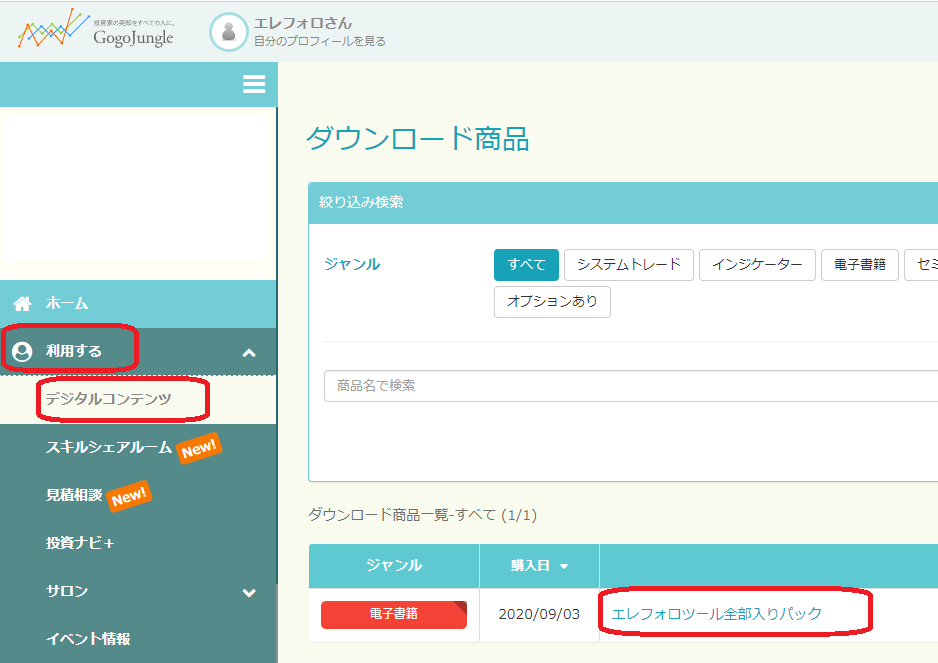
Task: Collapse the 利用する section chevron
Action: pyautogui.click(x=249, y=353)
